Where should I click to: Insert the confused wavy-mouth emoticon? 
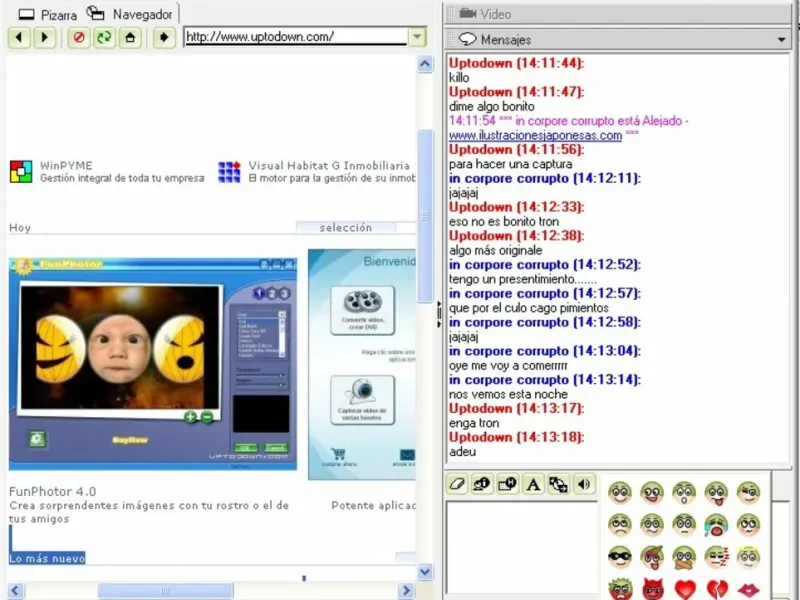tap(652, 524)
